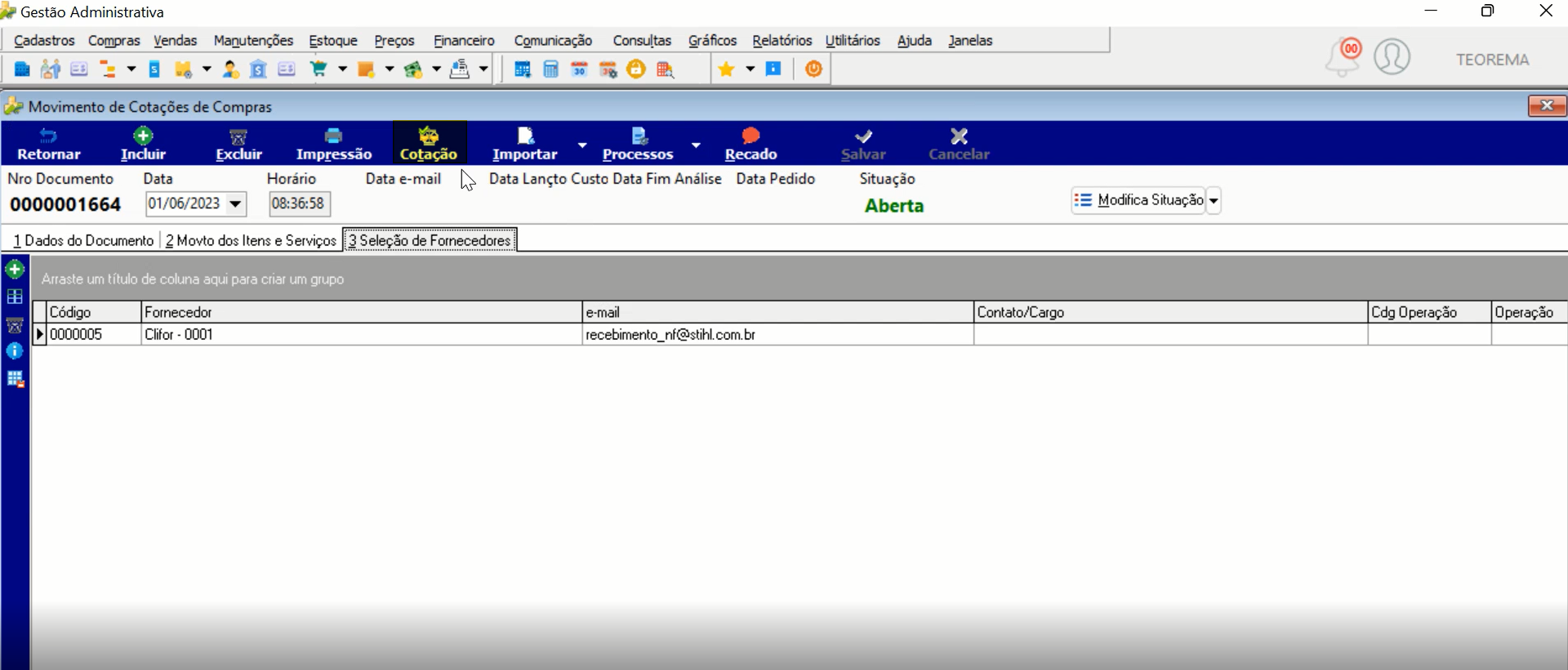Open the user profile avatar icon

click(1392, 57)
